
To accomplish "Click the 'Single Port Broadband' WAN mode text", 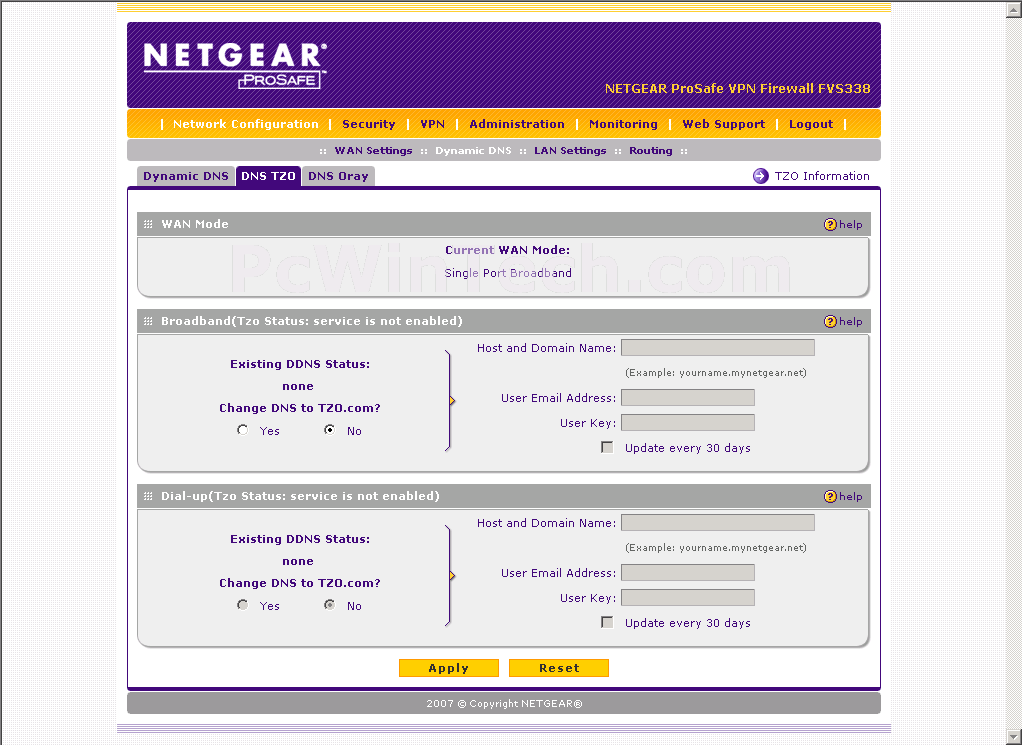I will click(508, 273).
